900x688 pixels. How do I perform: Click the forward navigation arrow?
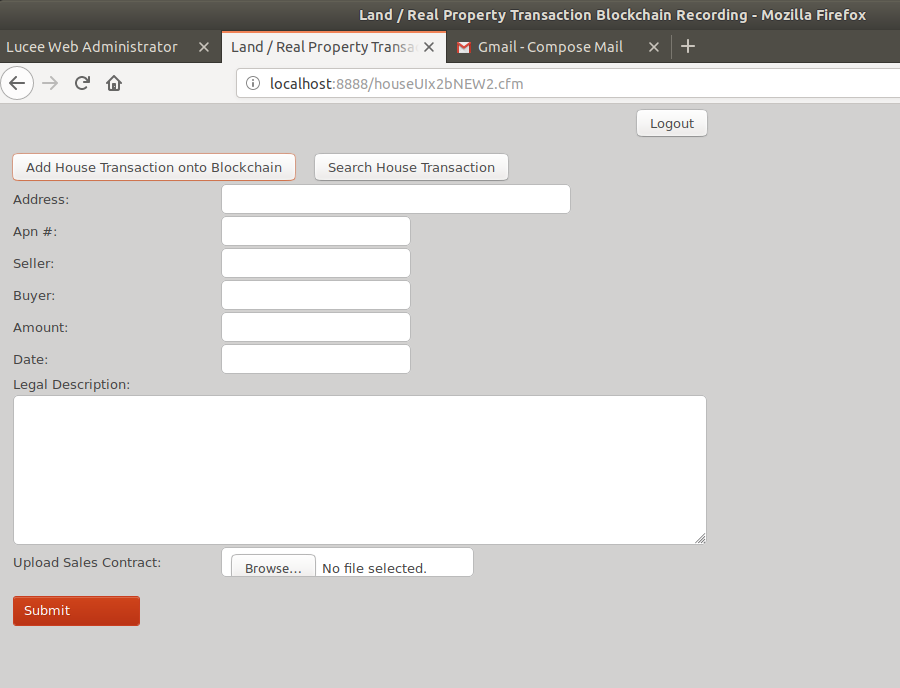point(51,84)
